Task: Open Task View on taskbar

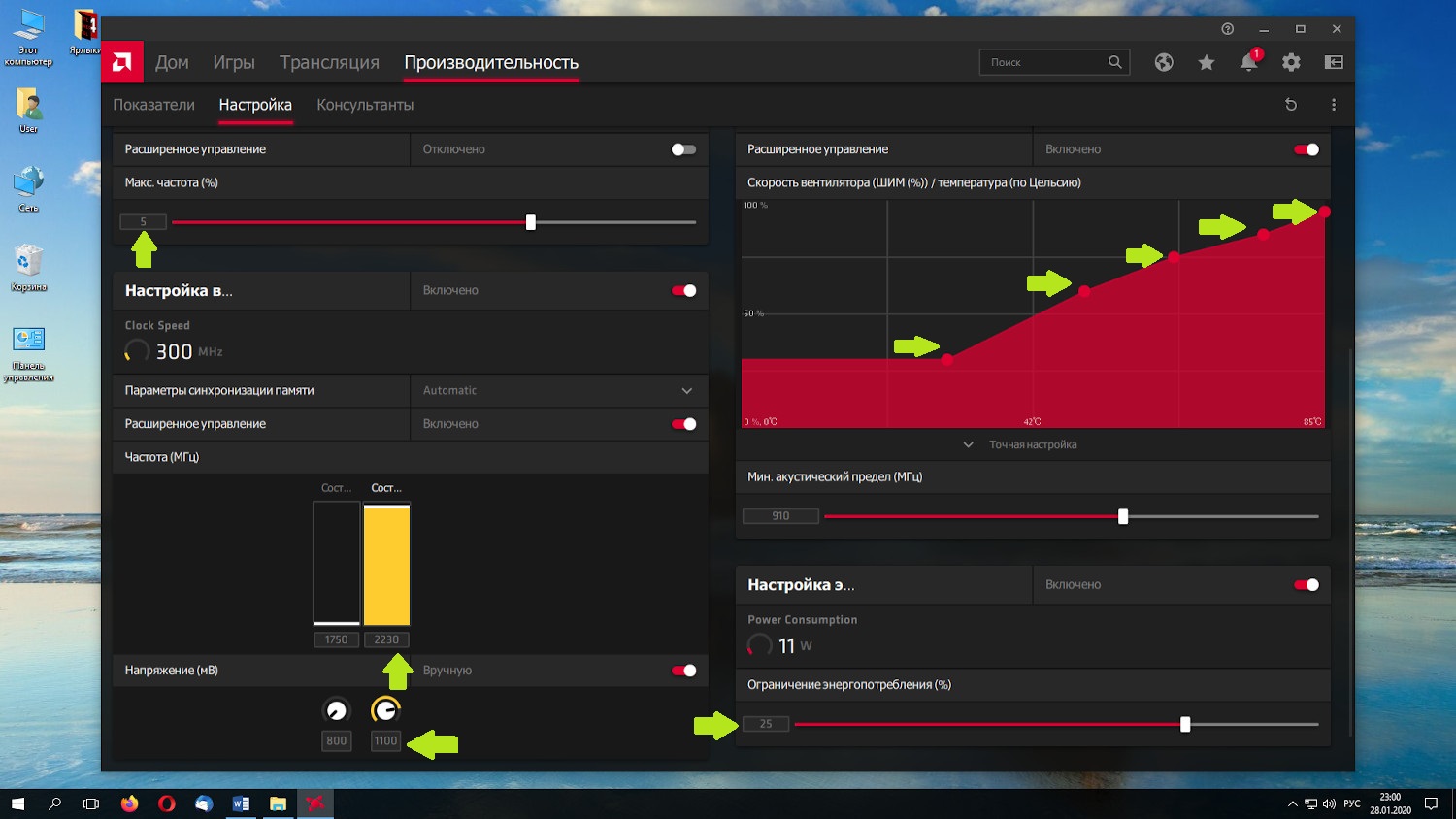Action: (91, 803)
